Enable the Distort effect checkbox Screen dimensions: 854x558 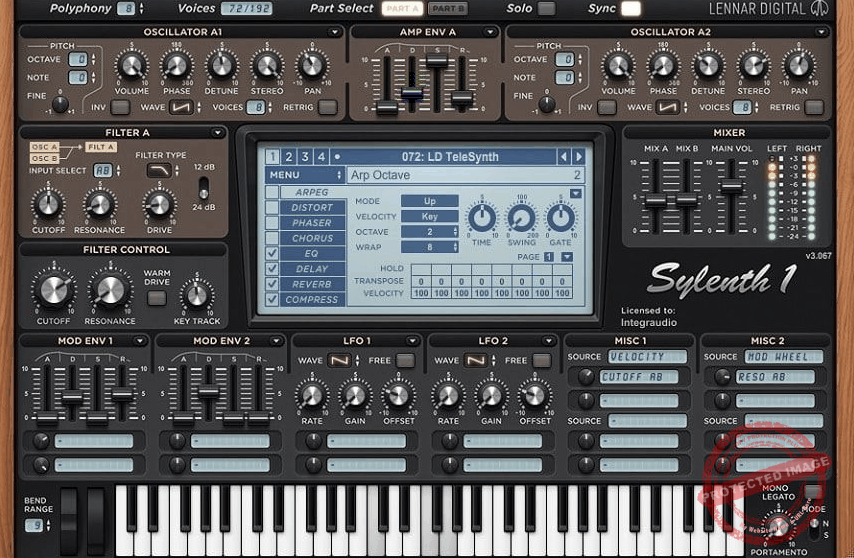tap(272, 207)
